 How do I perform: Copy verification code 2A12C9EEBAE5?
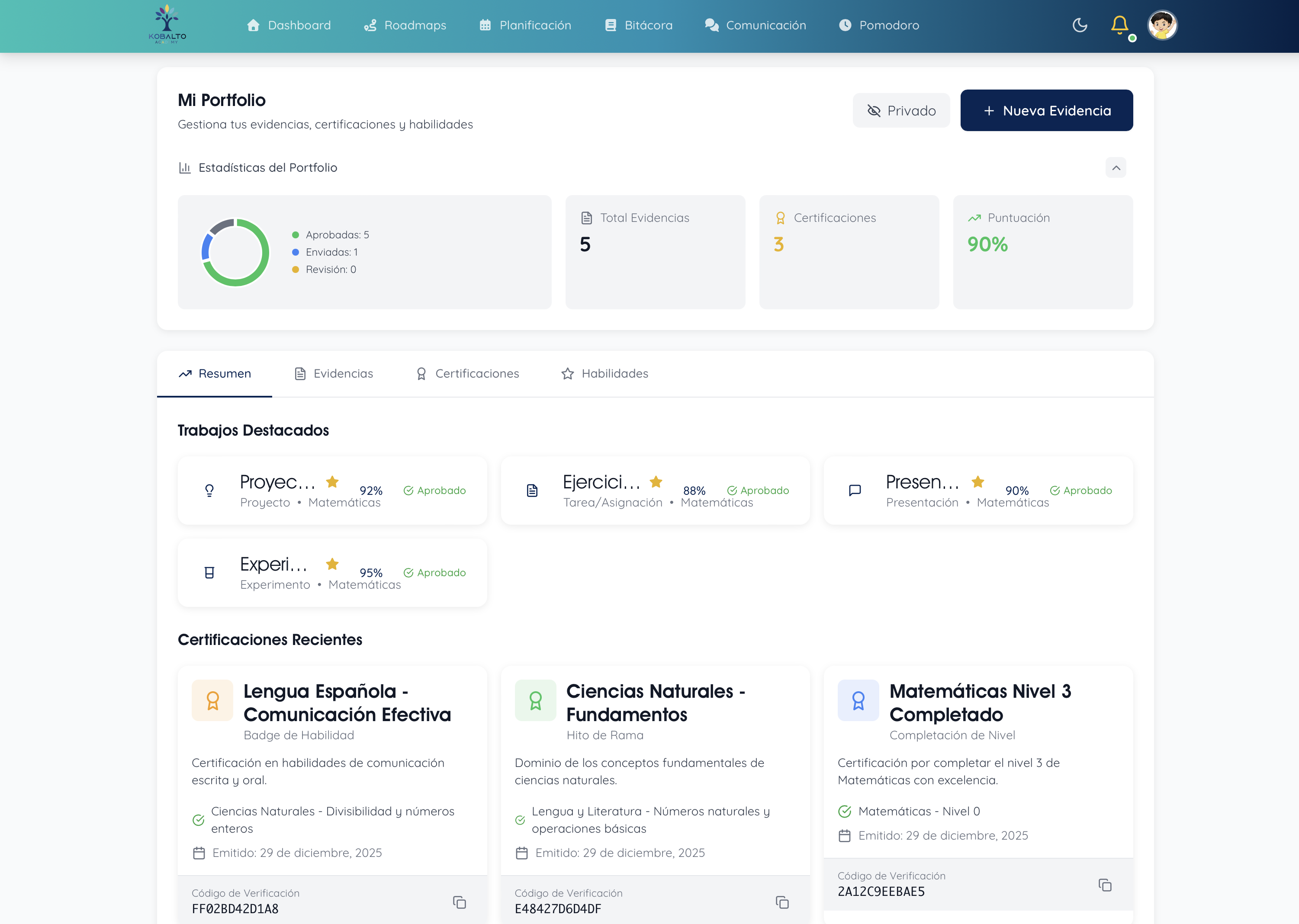pos(1104,885)
